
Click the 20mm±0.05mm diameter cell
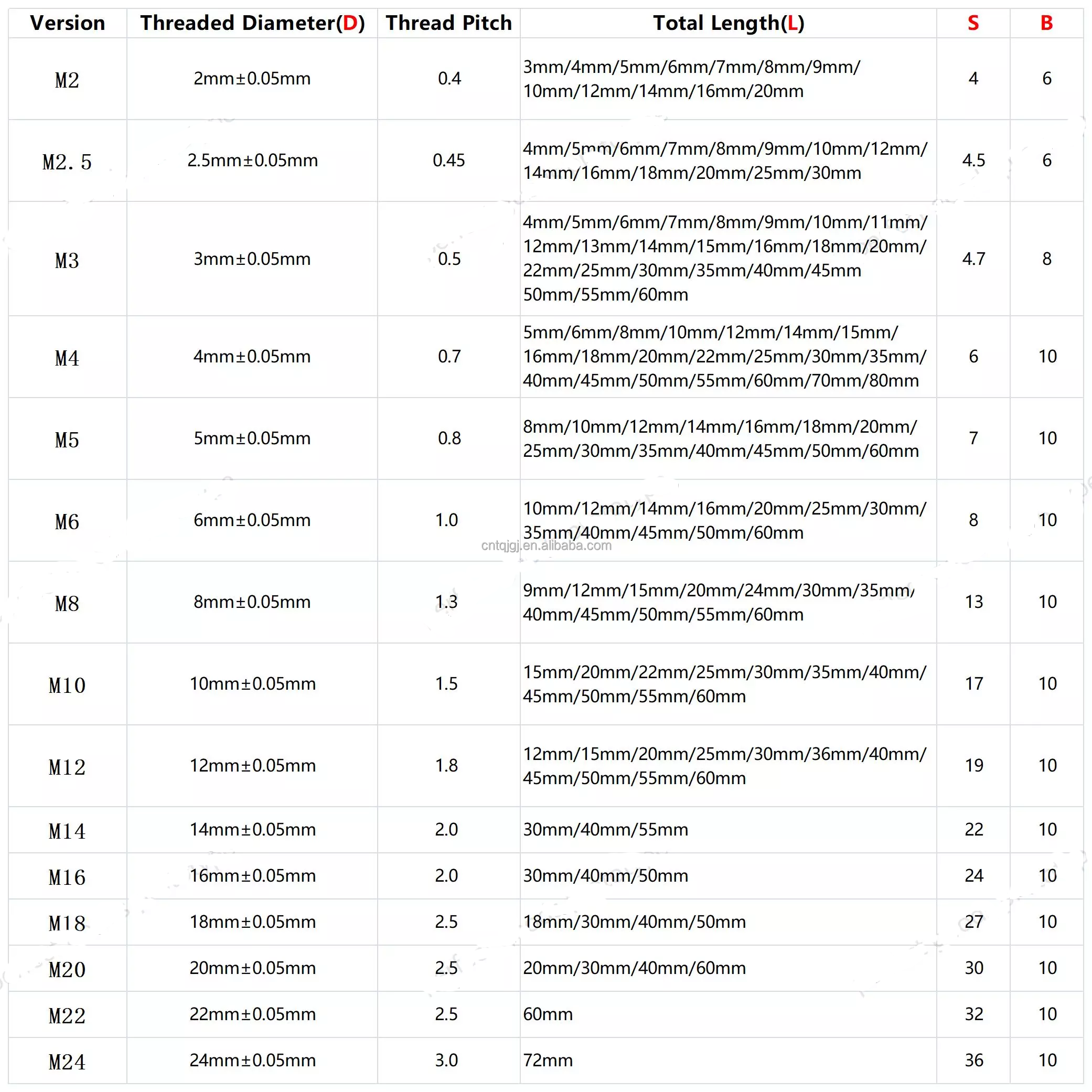(x=253, y=968)
